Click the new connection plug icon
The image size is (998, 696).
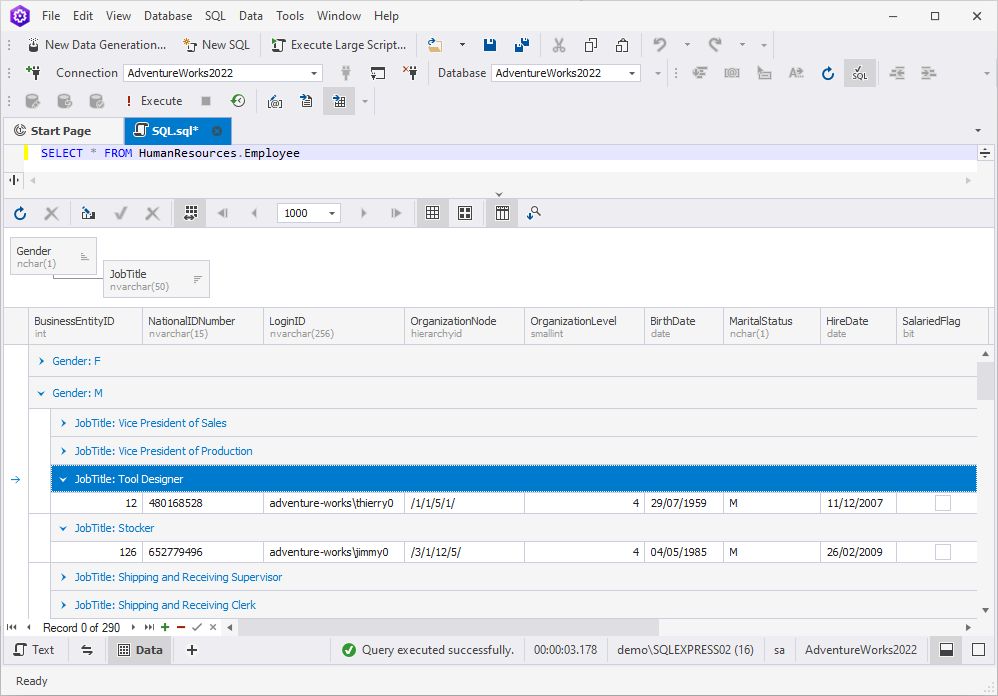[x=33, y=73]
